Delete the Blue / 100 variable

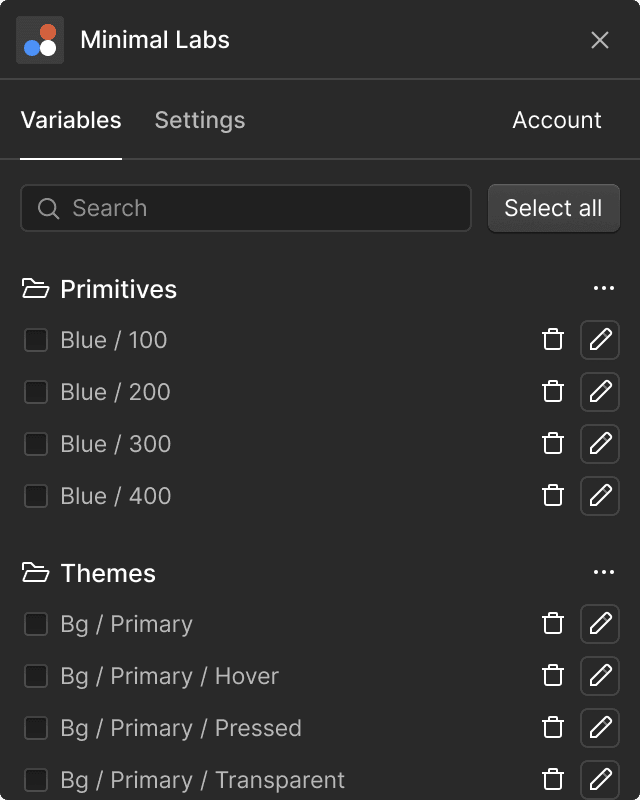point(553,340)
